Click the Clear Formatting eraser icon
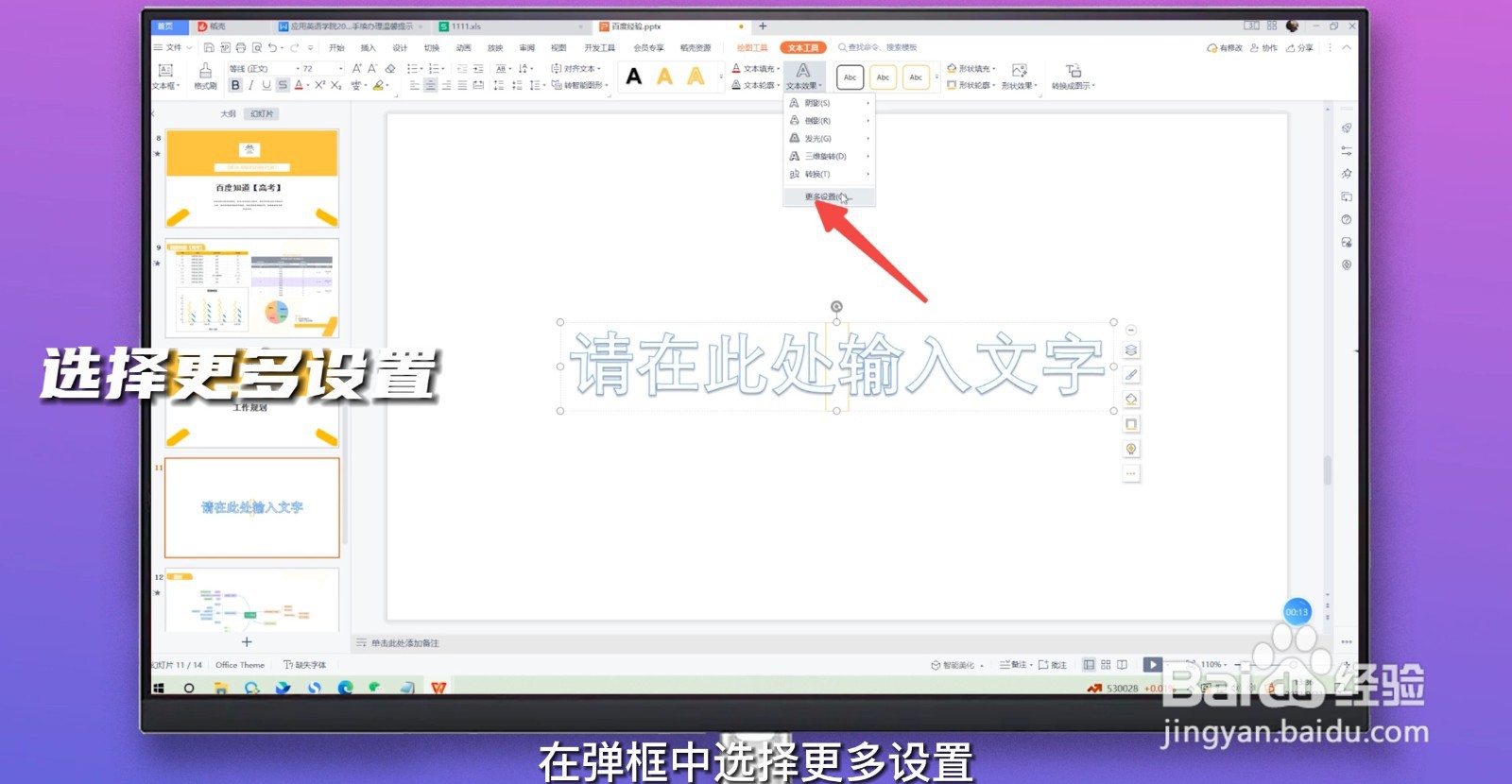 tap(389, 68)
